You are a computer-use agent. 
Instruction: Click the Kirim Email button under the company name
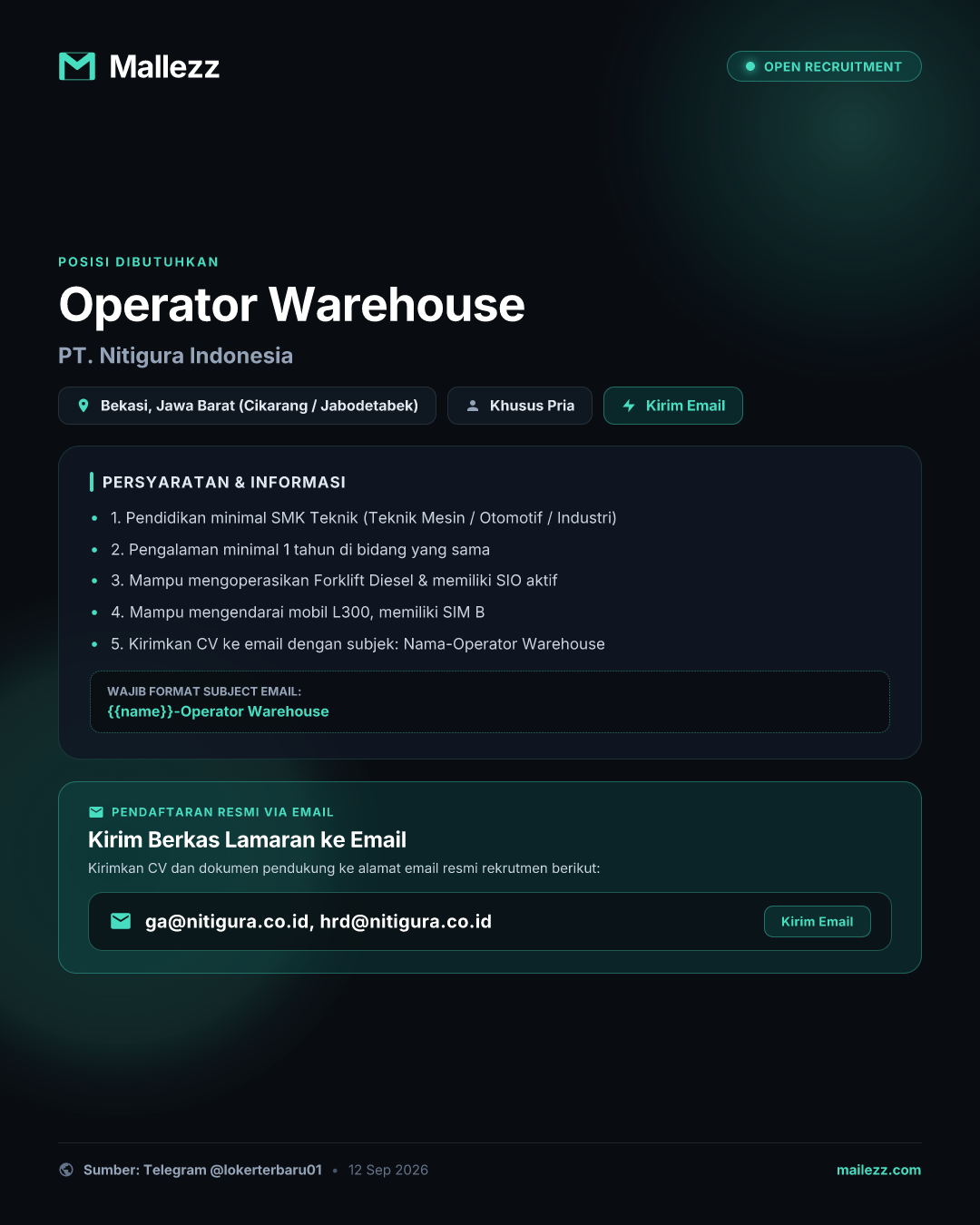click(673, 406)
